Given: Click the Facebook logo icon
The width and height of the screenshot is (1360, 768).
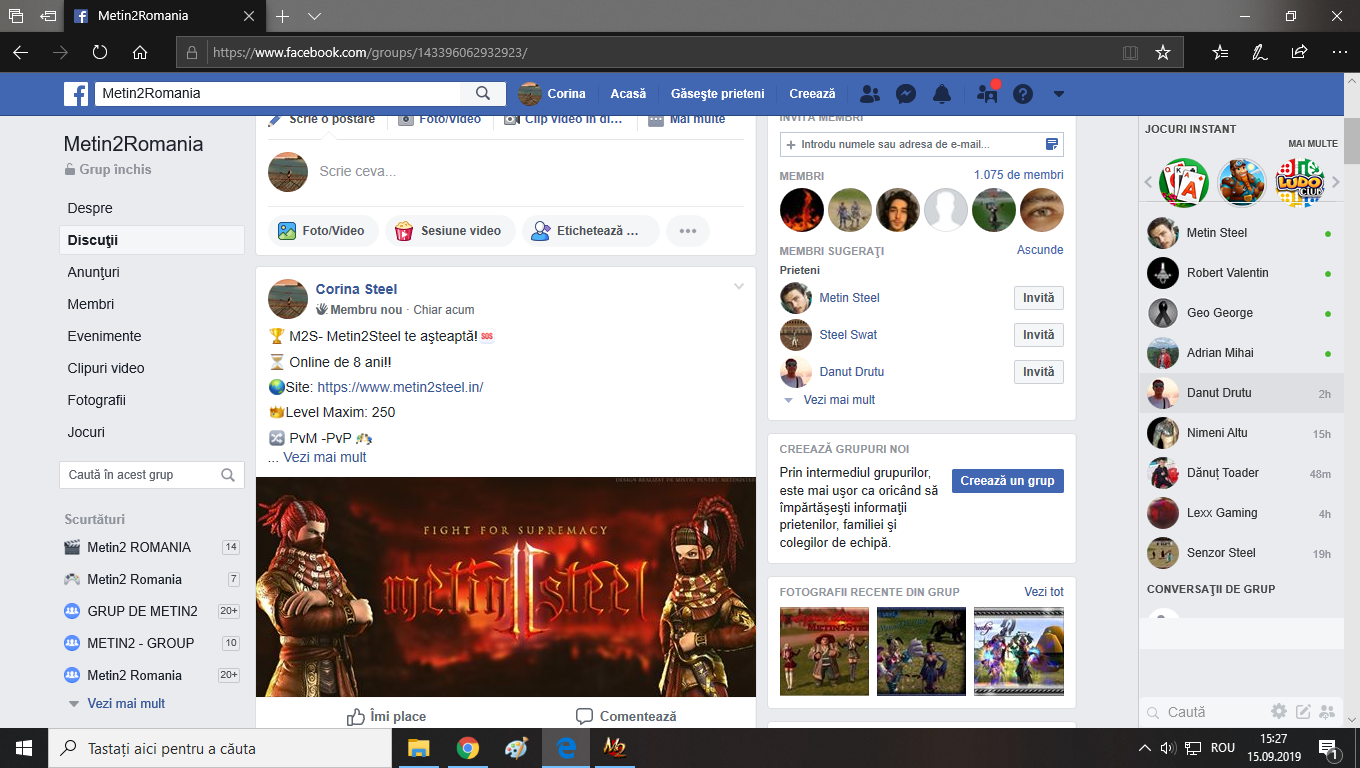Looking at the screenshot, I should [76, 94].
